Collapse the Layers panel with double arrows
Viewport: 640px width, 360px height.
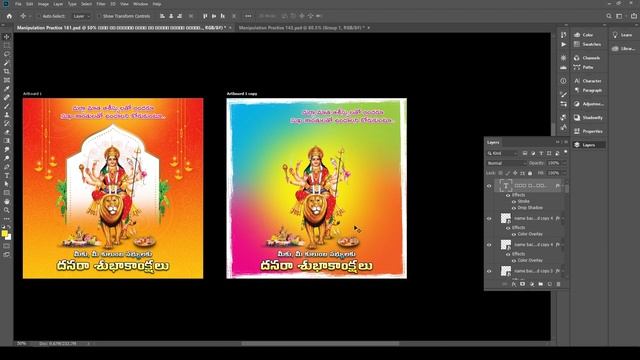(558, 142)
